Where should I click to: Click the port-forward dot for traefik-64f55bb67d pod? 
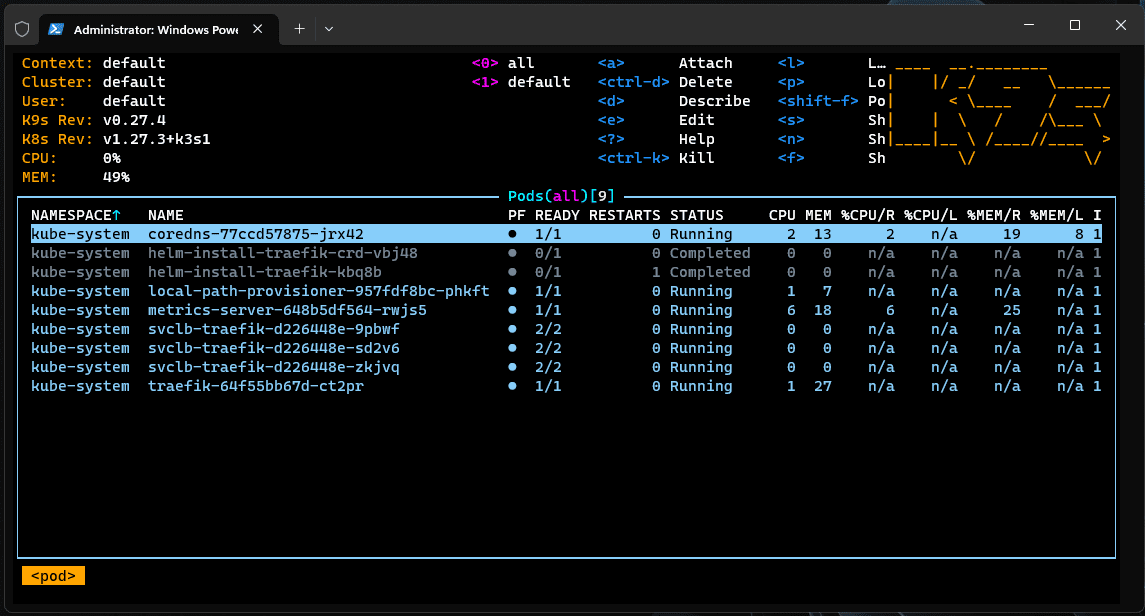pos(513,386)
